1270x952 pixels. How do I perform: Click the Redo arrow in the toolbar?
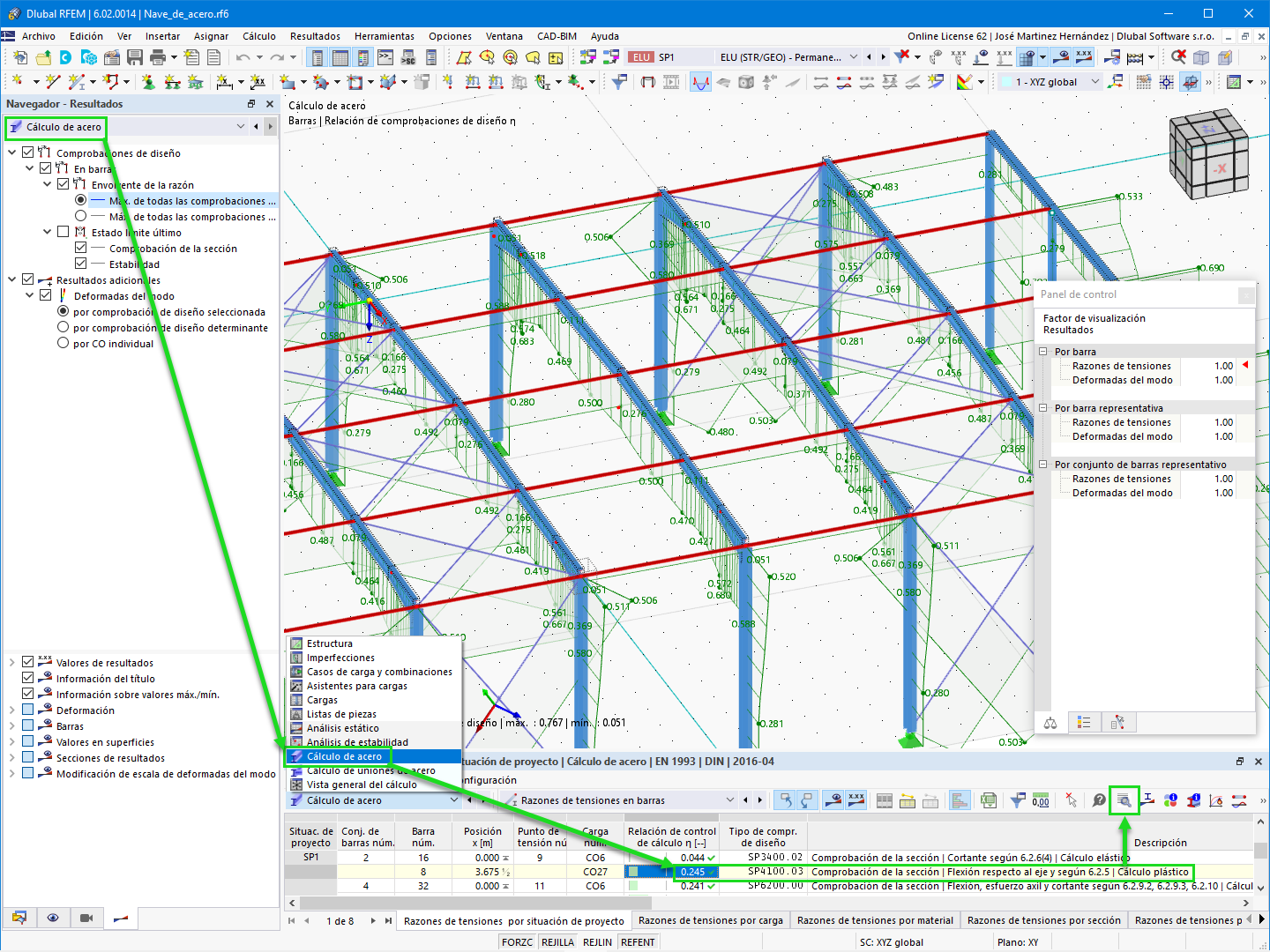(277, 57)
